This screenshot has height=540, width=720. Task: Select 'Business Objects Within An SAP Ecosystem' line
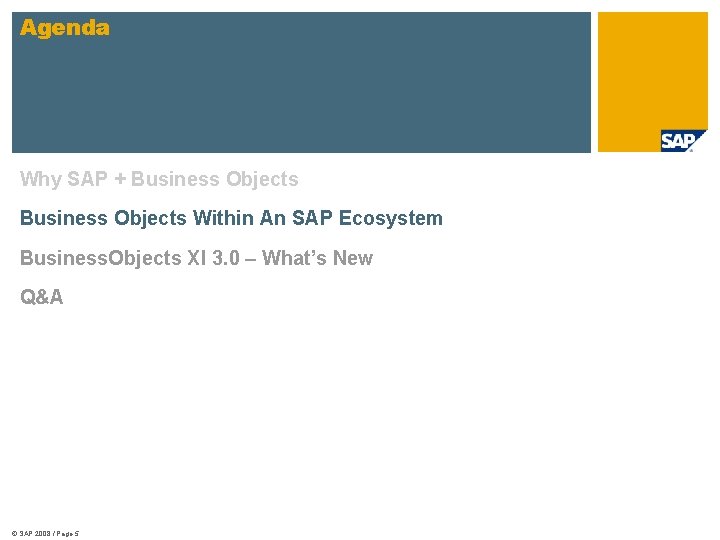pyautogui.click(x=231, y=218)
